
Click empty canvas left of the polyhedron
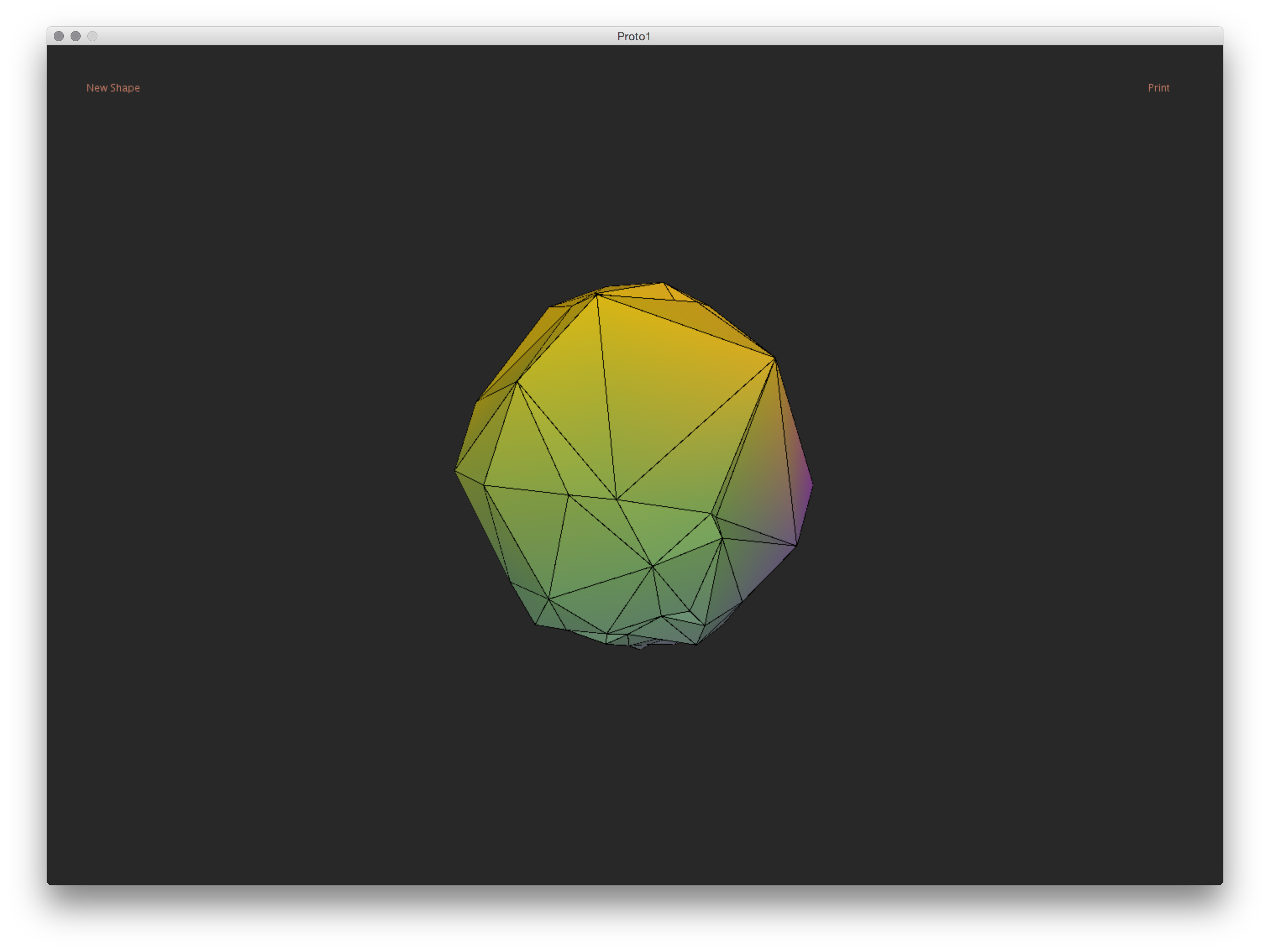point(258,471)
